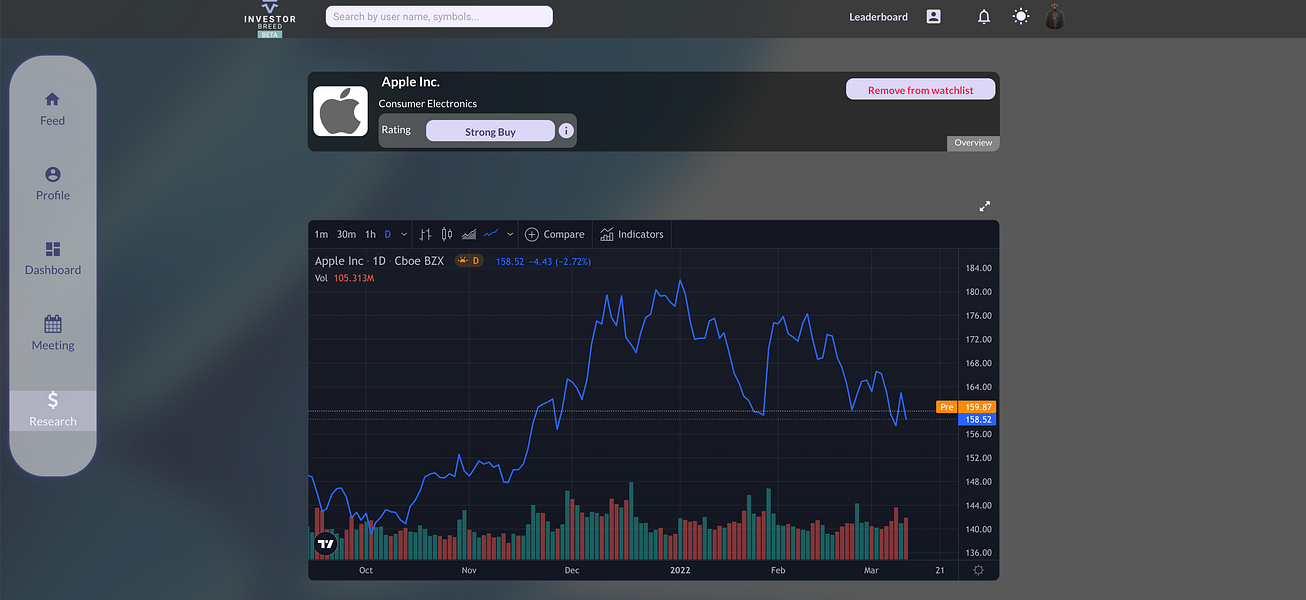Click the Investor Breed logo
1306x600 pixels.
click(270, 18)
